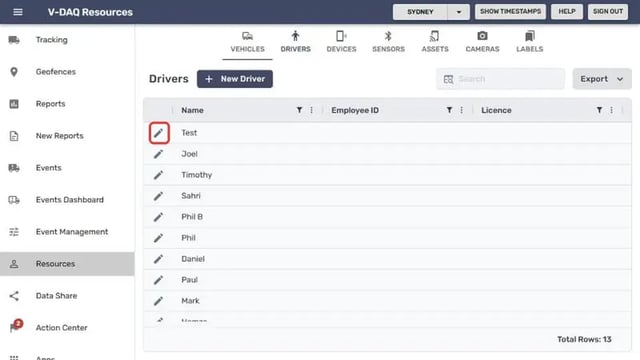Click the Licence column header
The height and width of the screenshot is (360, 640).
(496, 110)
